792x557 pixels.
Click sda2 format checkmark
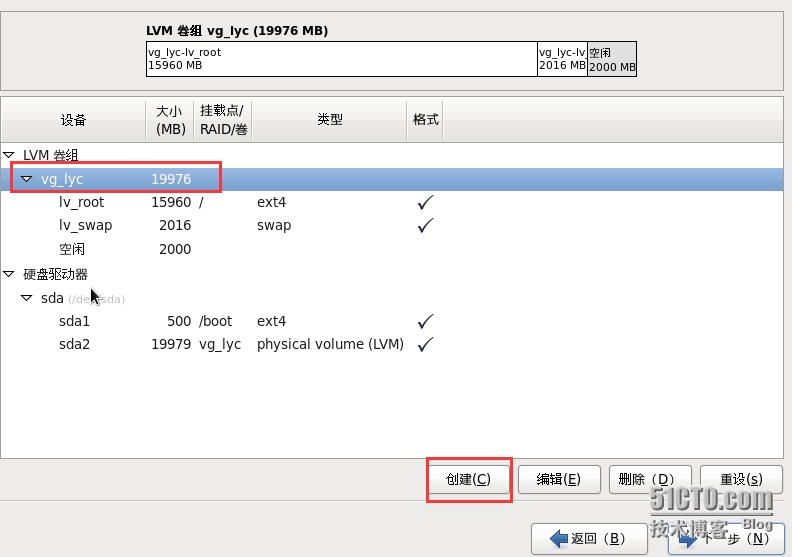pyautogui.click(x=425, y=344)
